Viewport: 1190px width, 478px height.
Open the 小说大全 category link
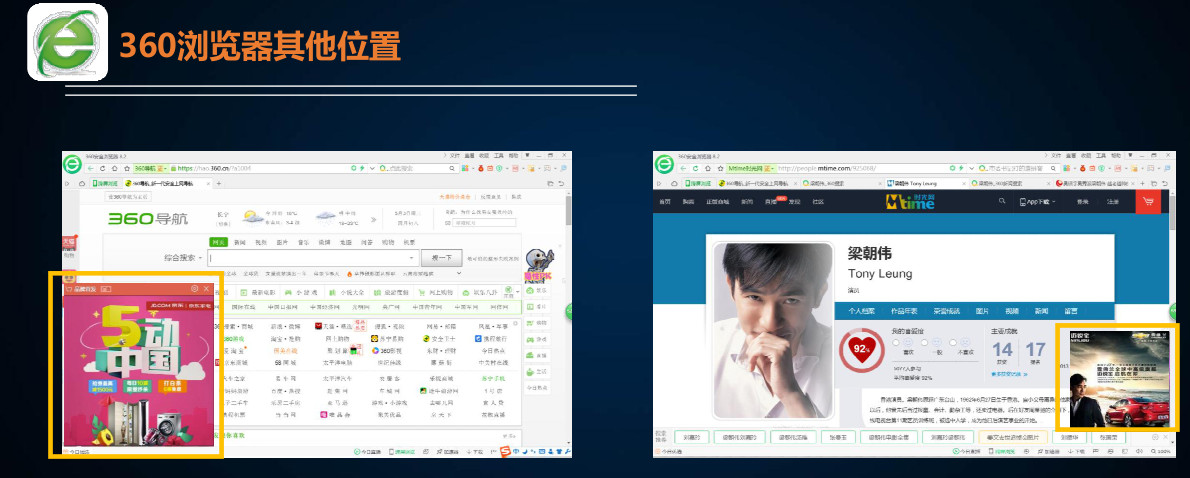click(346, 292)
